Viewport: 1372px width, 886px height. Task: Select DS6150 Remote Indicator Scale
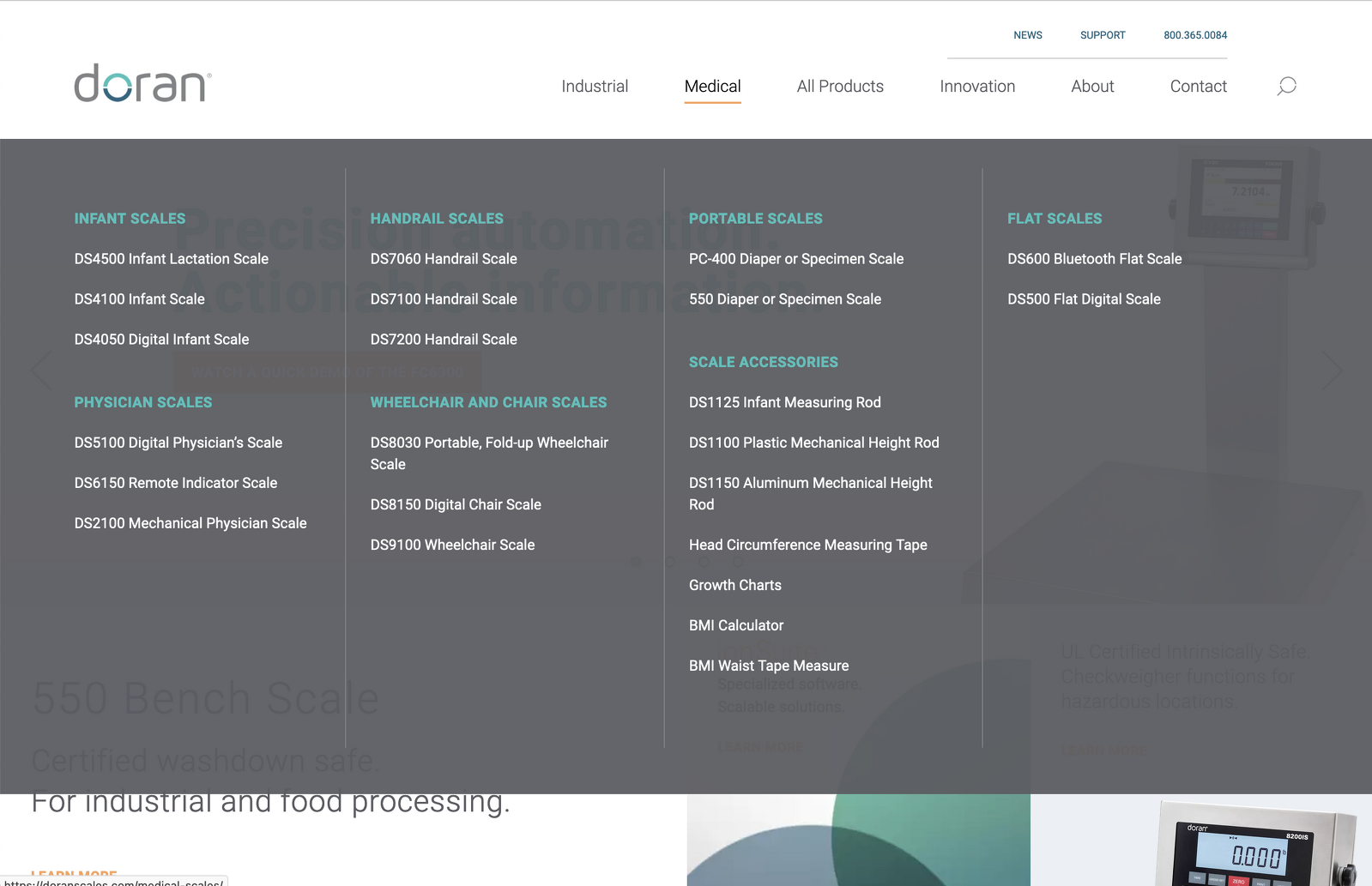pyautogui.click(x=176, y=483)
